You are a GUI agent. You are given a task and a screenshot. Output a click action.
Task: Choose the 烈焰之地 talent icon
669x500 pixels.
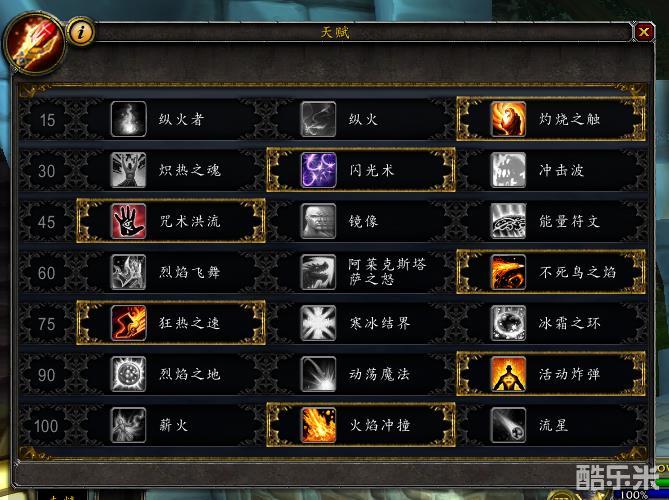point(128,374)
